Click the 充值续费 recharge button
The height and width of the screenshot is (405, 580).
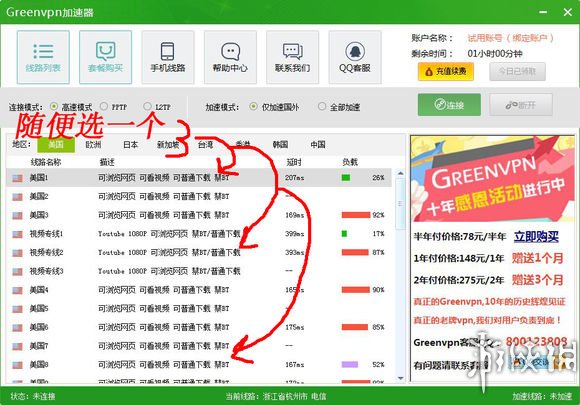[446, 71]
